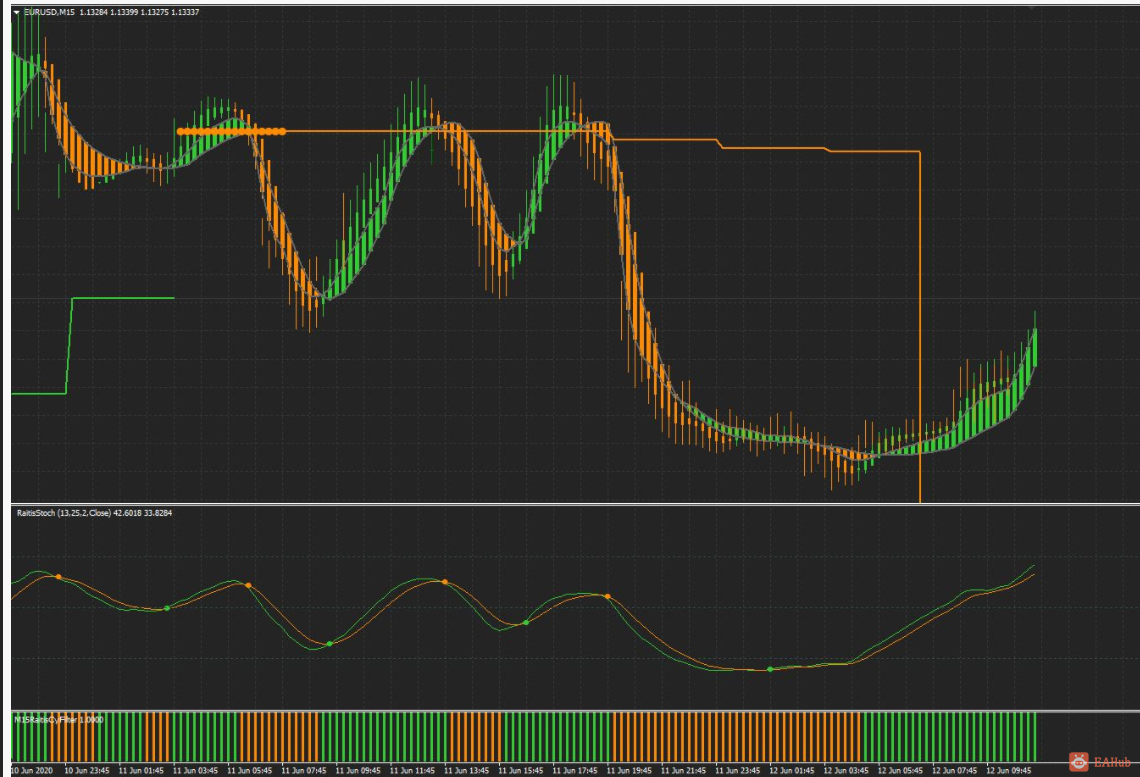The height and width of the screenshot is (777, 1140).
Task: Click the thick orange dotted level marker
Action: (232, 132)
